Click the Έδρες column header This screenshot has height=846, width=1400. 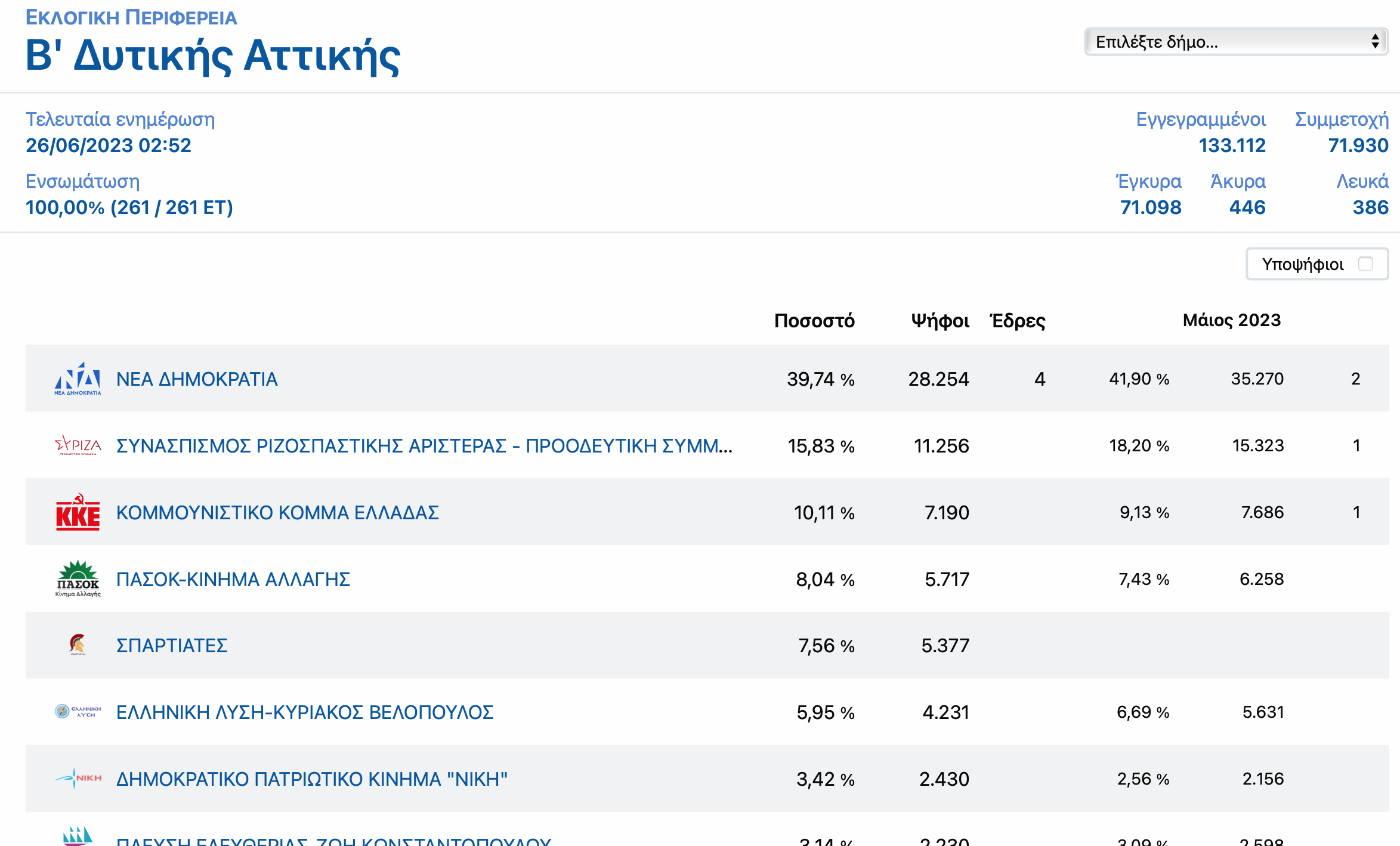pyautogui.click(x=1017, y=321)
